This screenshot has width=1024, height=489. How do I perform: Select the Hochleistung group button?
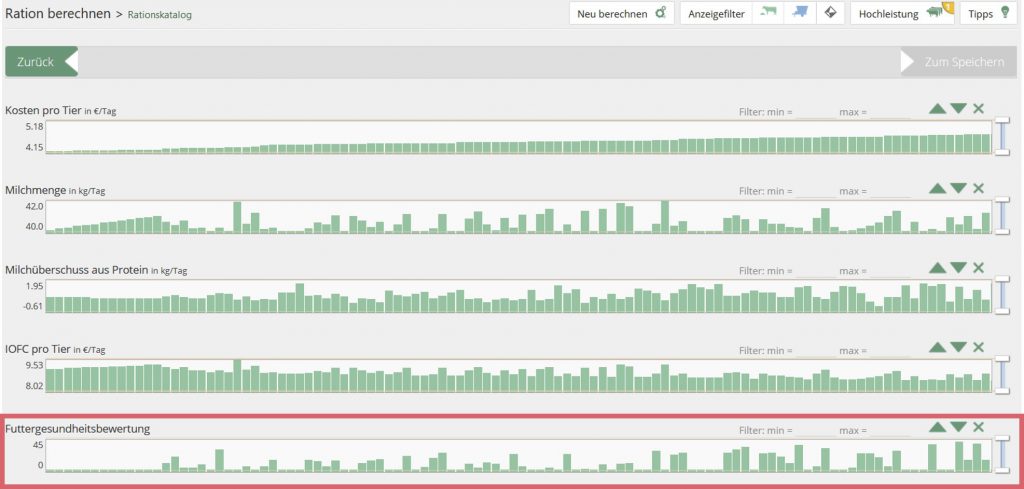pos(902,13)
